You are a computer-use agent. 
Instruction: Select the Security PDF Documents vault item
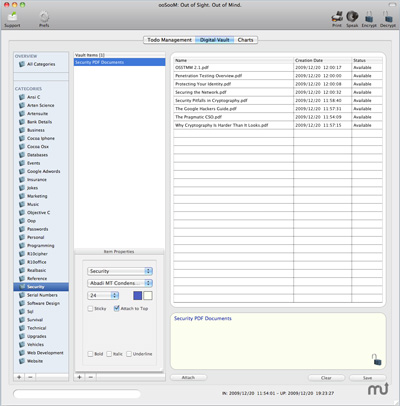pos(119,62)
